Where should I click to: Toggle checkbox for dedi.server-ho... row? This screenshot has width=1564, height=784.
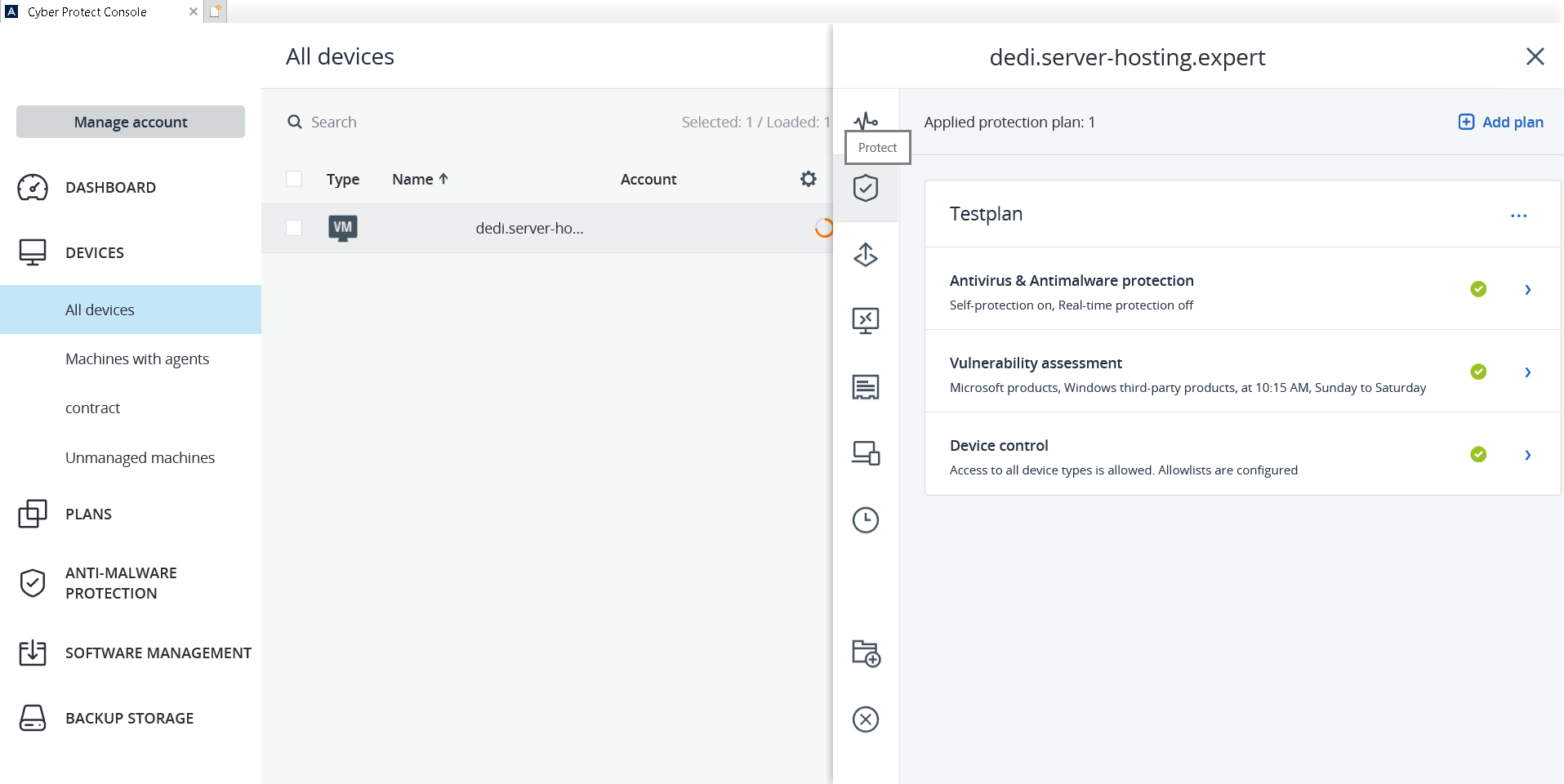coord(294,228)
